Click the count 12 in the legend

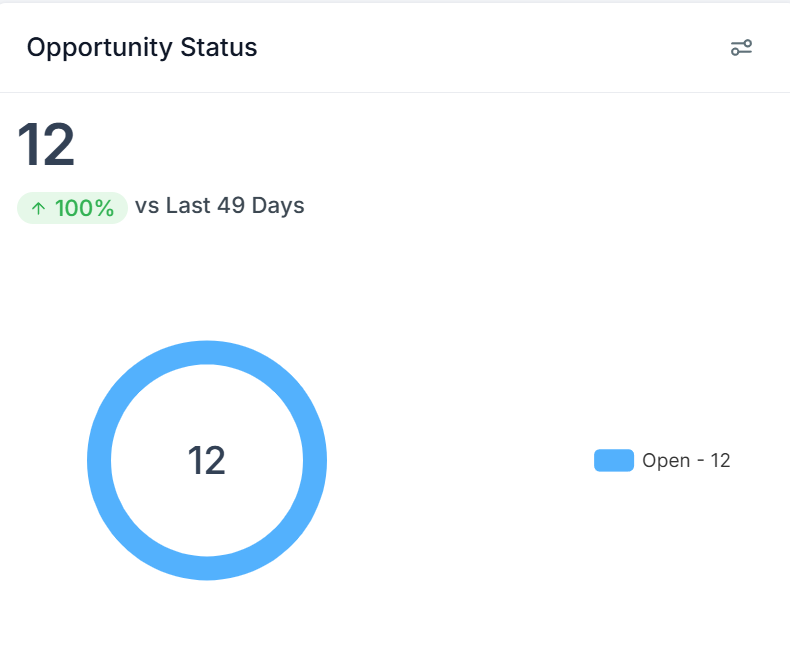pyautogui.click(x=720, y=460)
